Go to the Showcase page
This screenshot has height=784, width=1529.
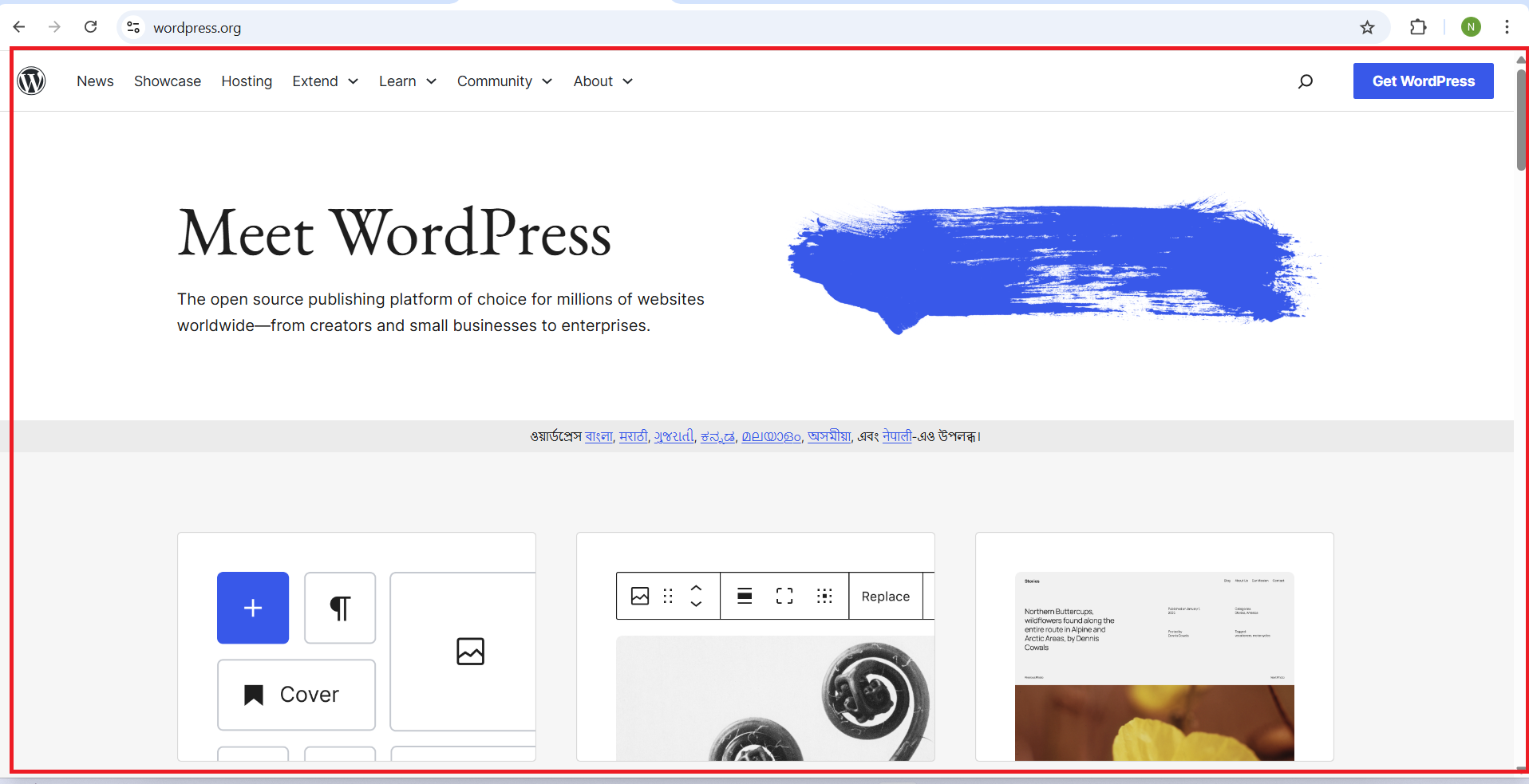tap(168, 81)
